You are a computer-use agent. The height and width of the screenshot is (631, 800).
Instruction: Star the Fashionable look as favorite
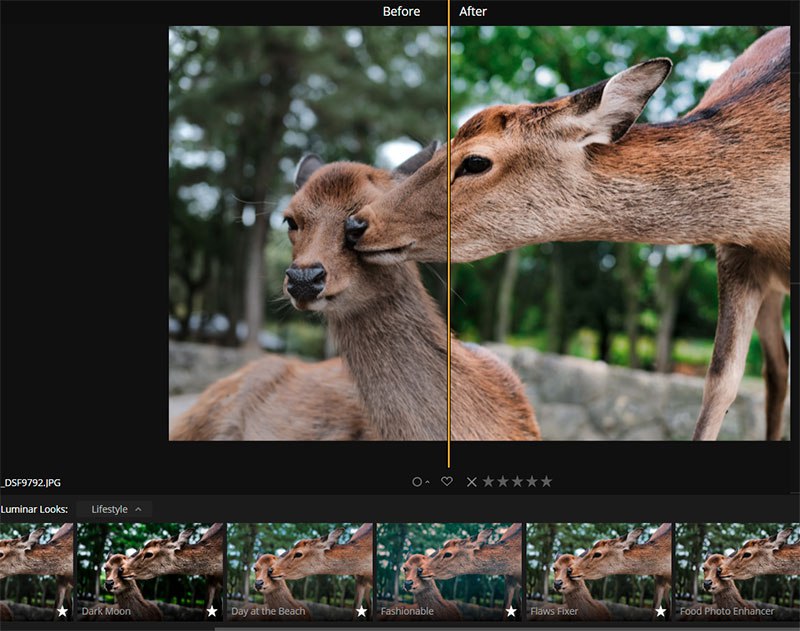[511, 611]
